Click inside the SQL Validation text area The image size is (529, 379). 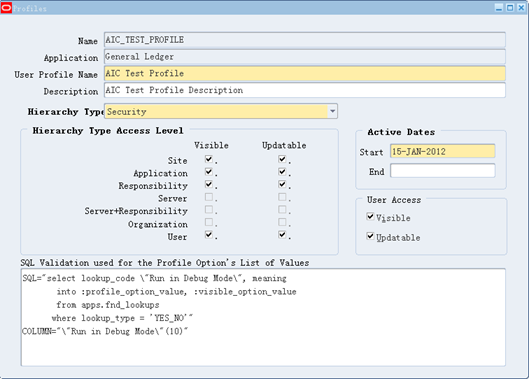263,317
